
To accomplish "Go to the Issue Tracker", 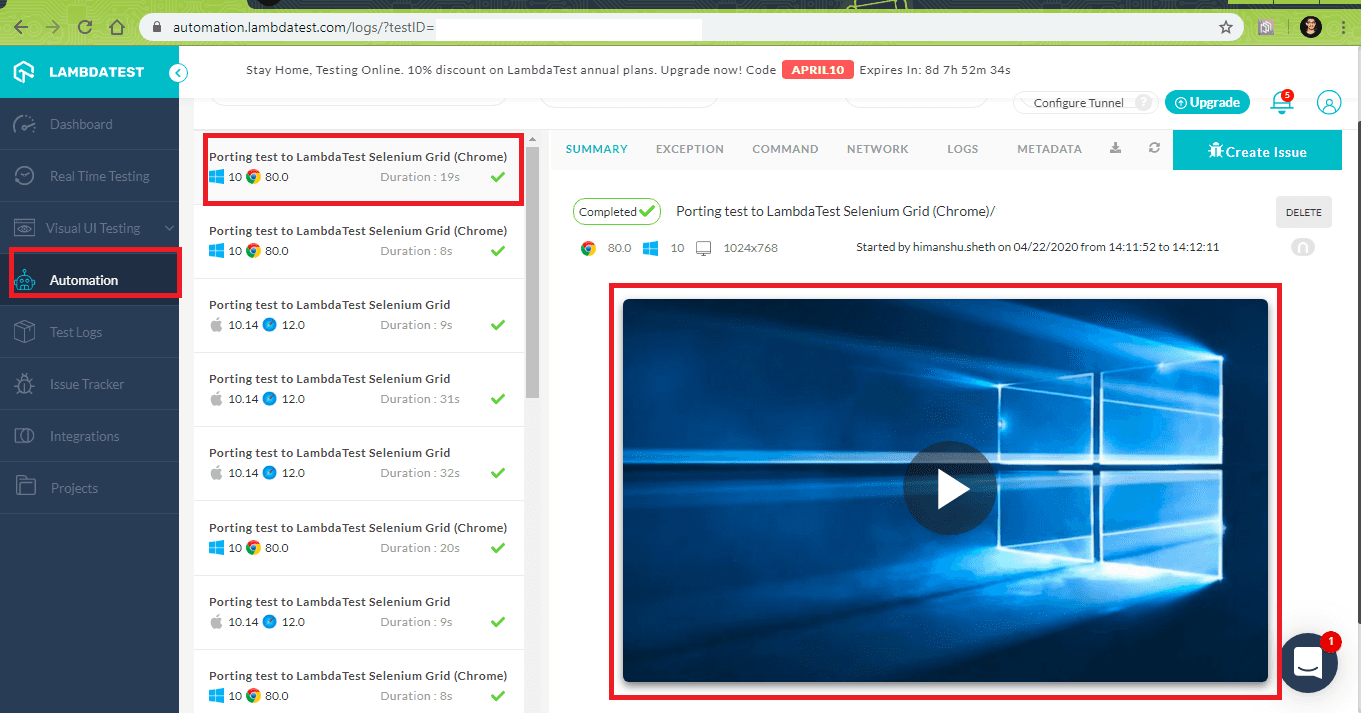I will [x=87, y=383].
